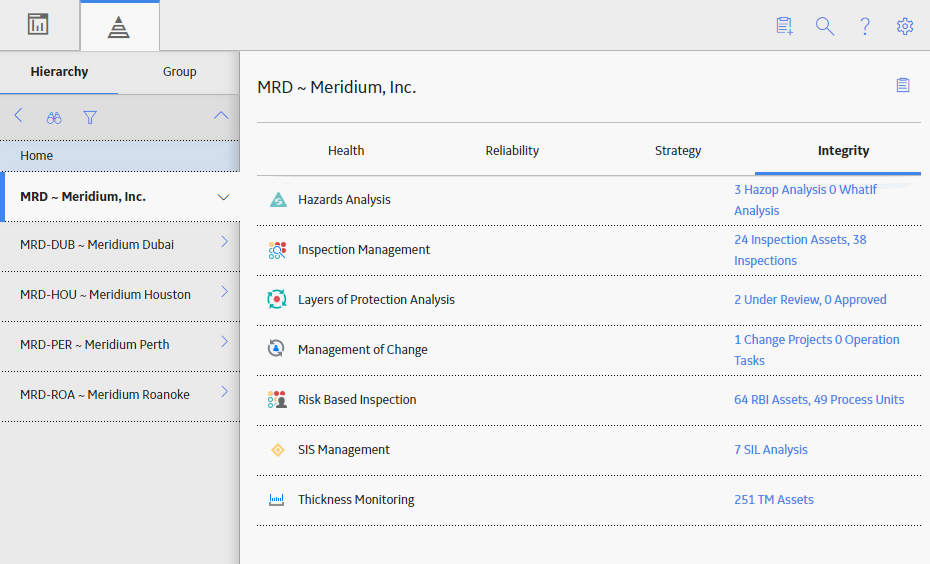Open the binoculars find asset icon
This screenshot has width=930, height=564.
point(54,117)
